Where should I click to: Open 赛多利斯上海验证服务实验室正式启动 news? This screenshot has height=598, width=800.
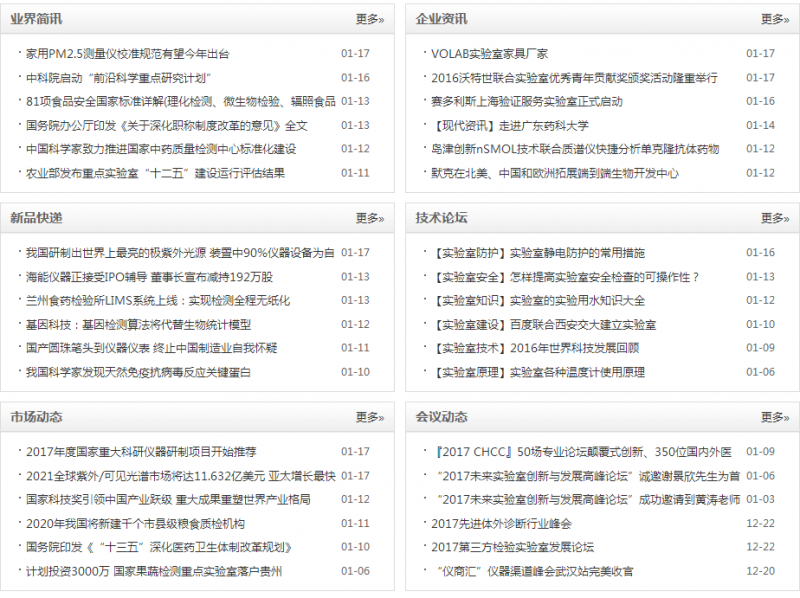527,102
